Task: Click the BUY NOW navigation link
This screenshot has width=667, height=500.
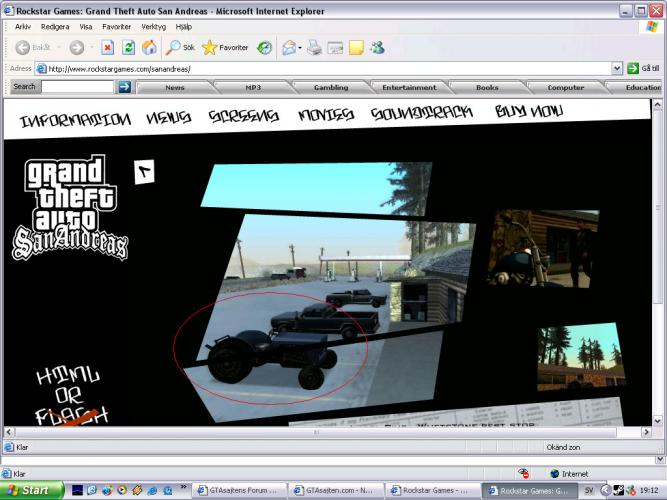Action: click(x=528, y=112)
